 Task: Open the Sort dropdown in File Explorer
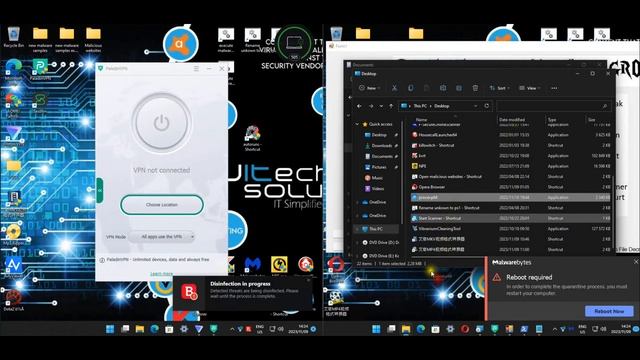coord(499,88)
